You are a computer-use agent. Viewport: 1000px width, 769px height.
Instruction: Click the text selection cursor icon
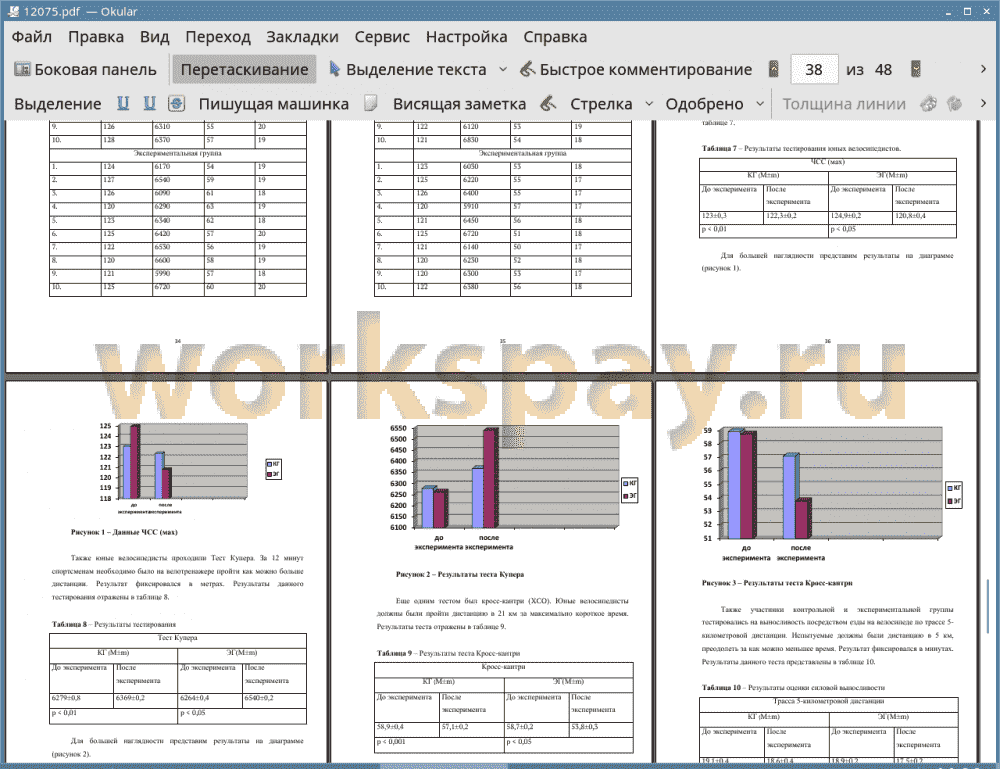pos(334,69)
